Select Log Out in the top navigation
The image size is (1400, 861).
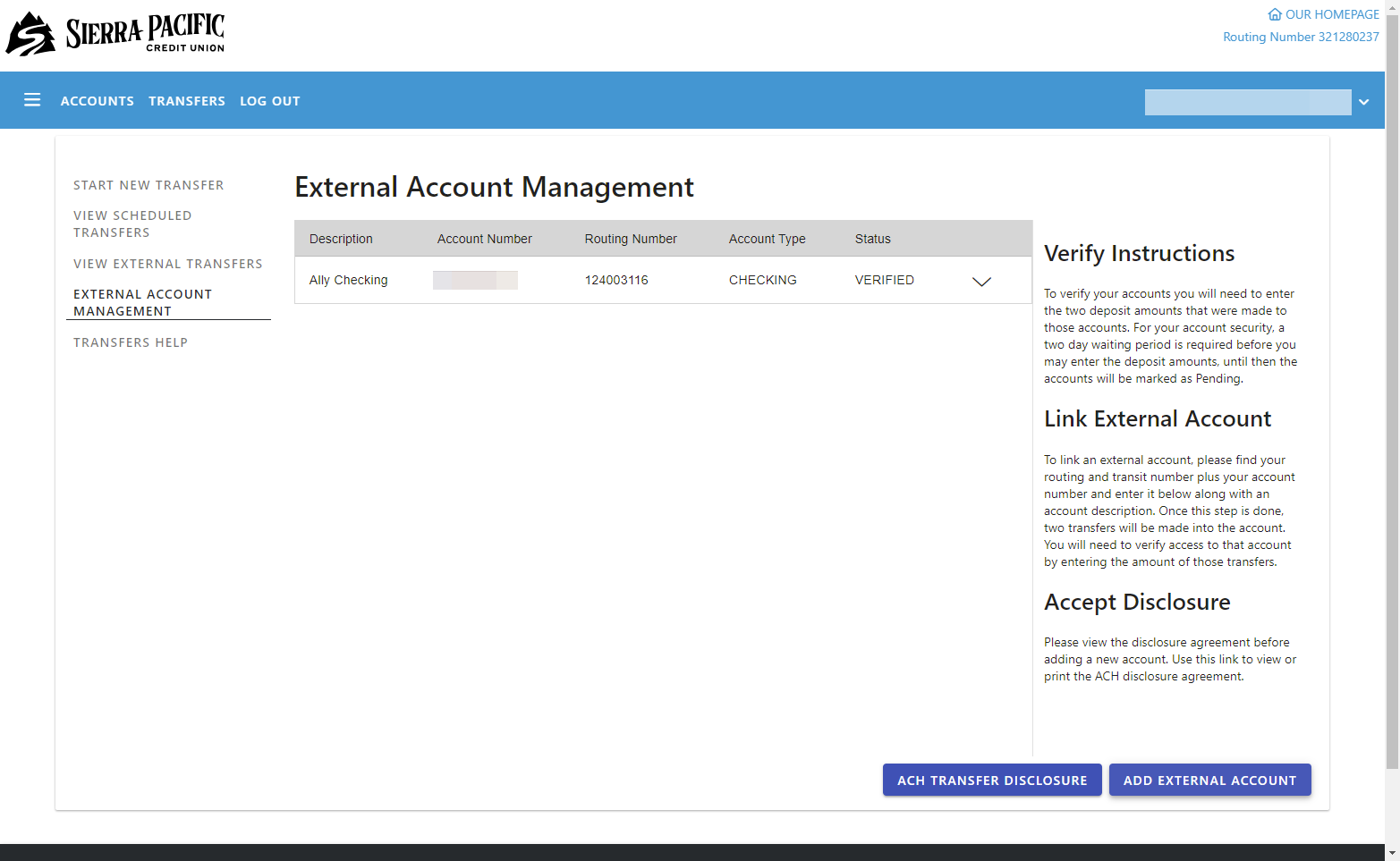coord(270,101)
